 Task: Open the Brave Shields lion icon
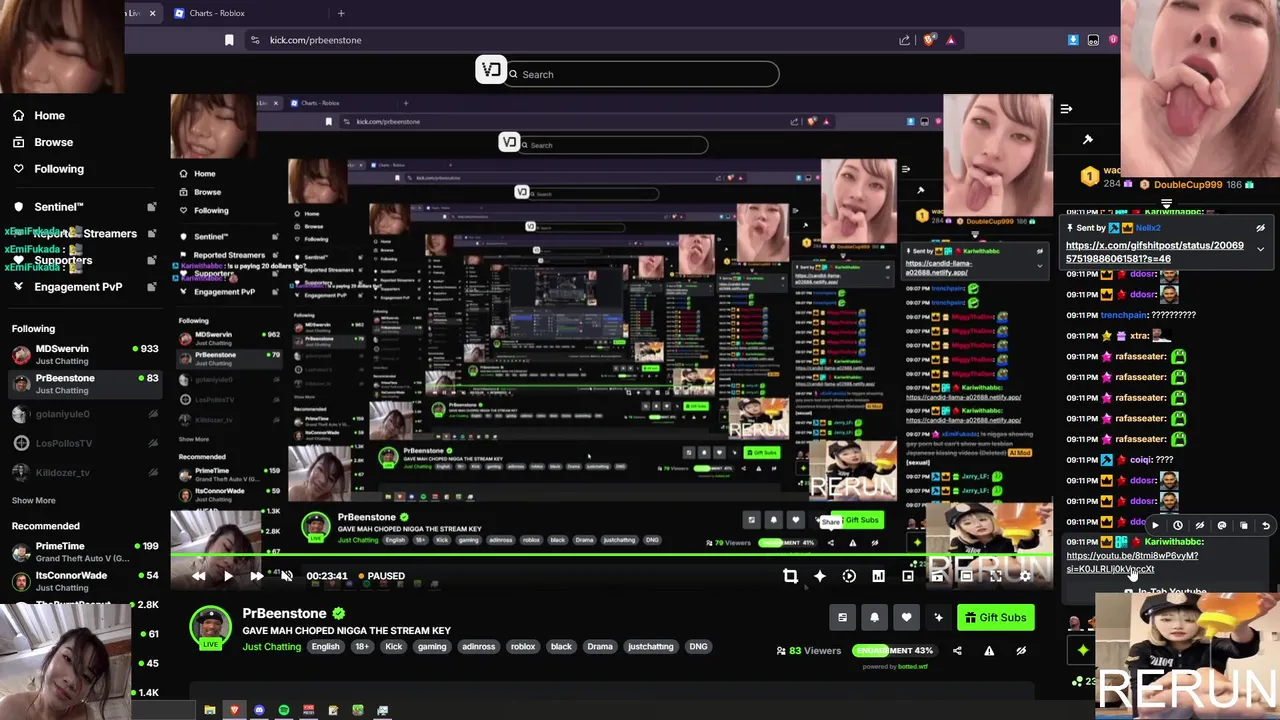coord(929,40)
